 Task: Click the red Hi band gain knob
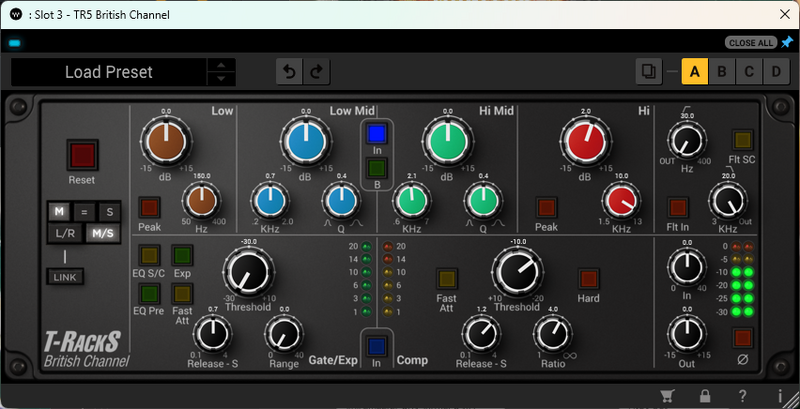(x=585, y=141)
